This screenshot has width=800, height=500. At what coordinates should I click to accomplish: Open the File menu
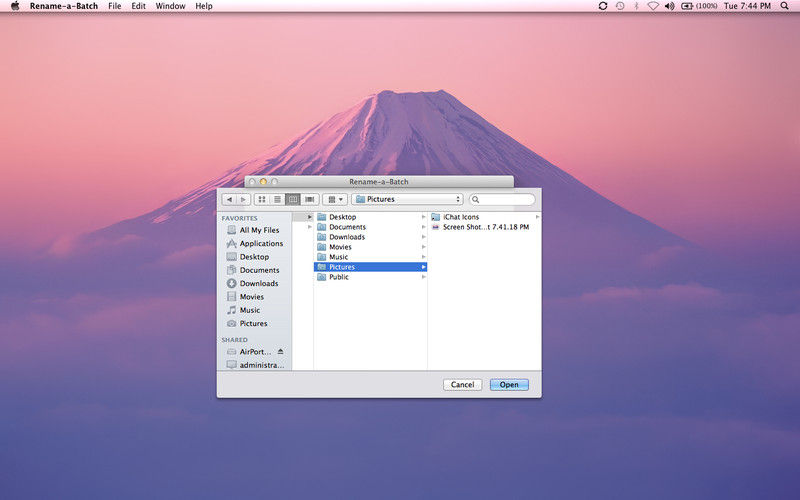click(x=115, y=6)
